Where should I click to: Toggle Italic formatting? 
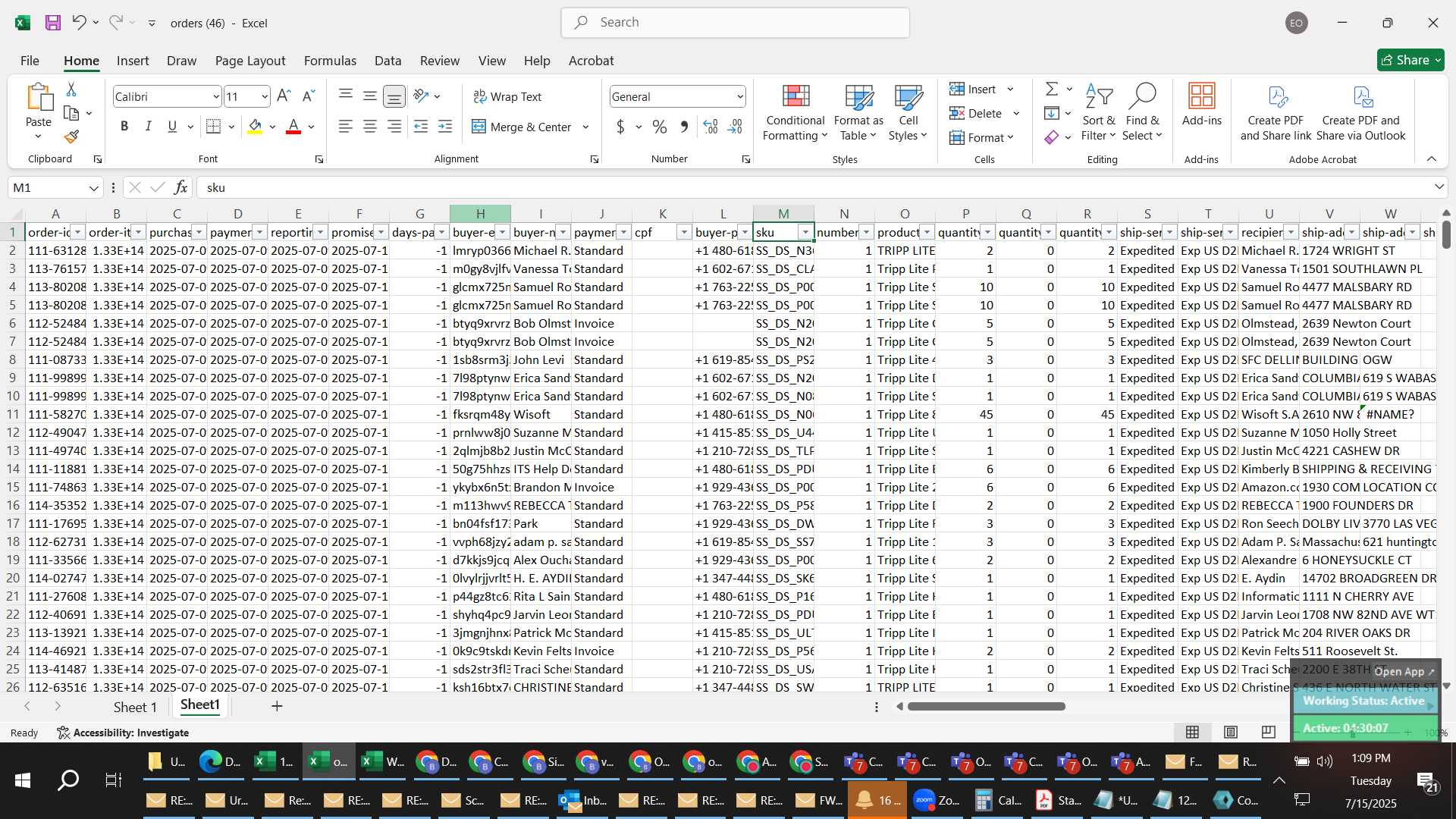click(149, 127)
